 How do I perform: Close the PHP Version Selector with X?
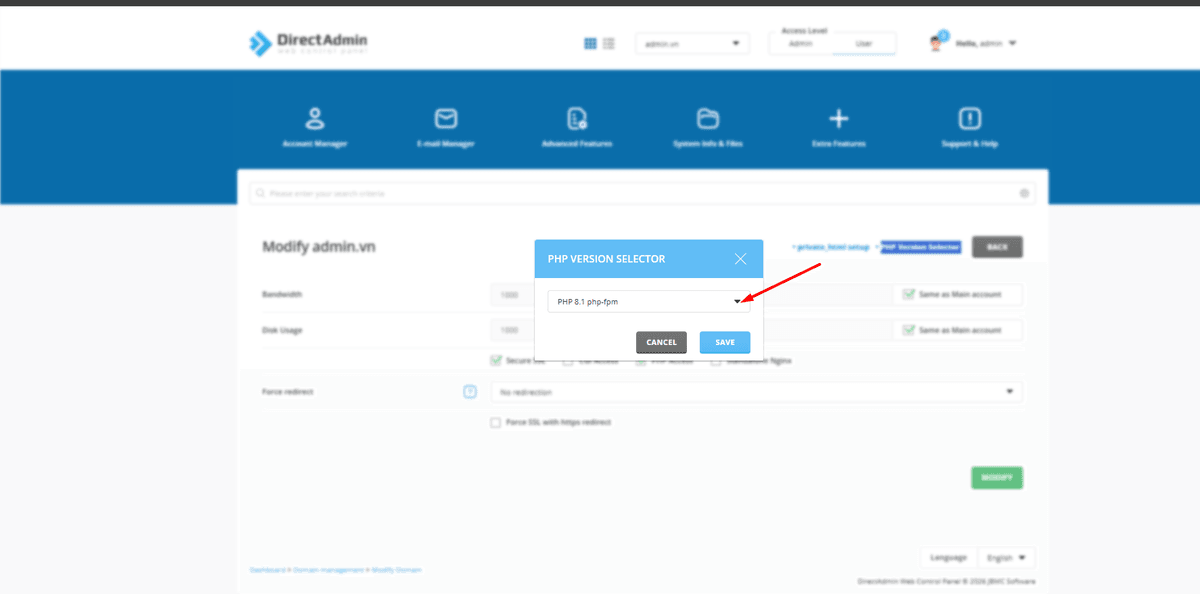[740, 259]
